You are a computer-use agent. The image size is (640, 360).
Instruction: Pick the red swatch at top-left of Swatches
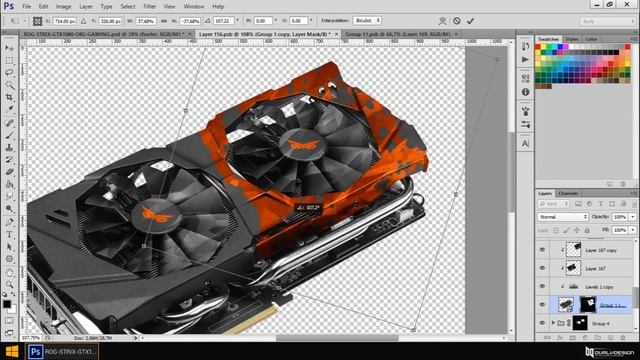[538, 47]
